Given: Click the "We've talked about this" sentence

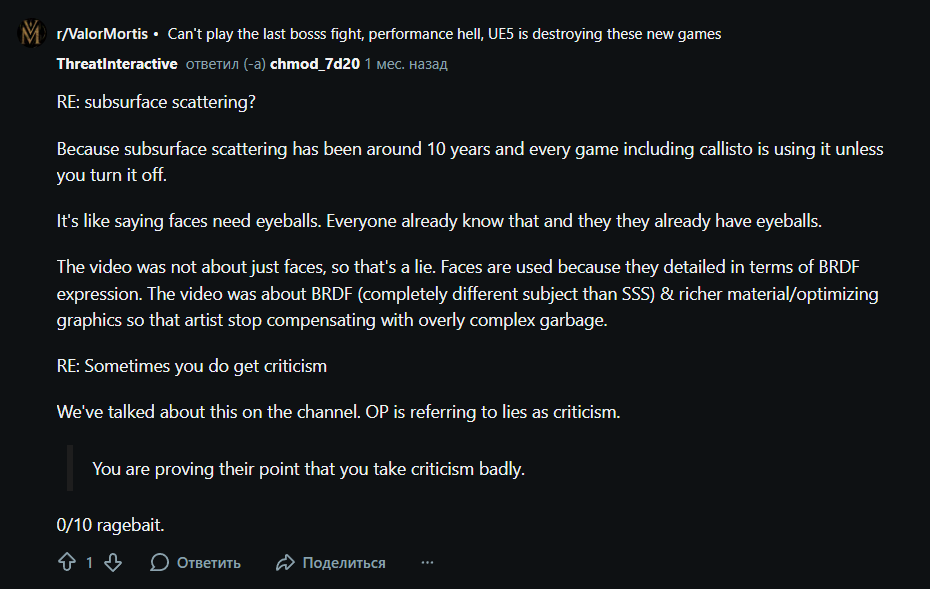Looking at the screenshot, I should click(x=338, y=411).
